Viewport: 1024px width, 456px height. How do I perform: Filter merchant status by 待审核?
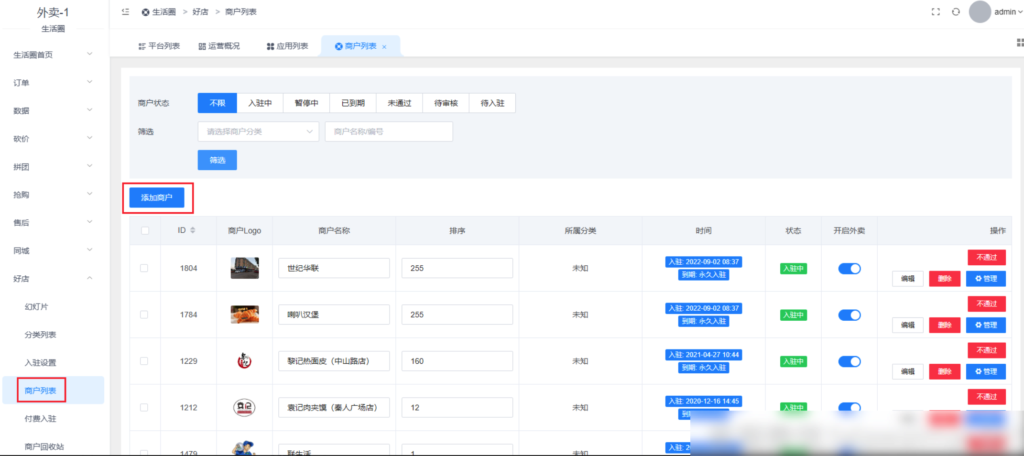pyautogui.click(x=445, y=103)
